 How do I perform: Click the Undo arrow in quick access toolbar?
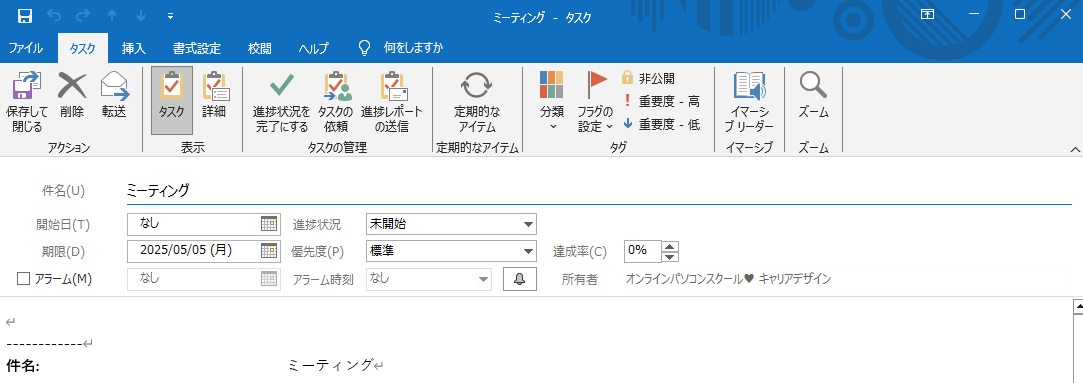coord(55,15)
